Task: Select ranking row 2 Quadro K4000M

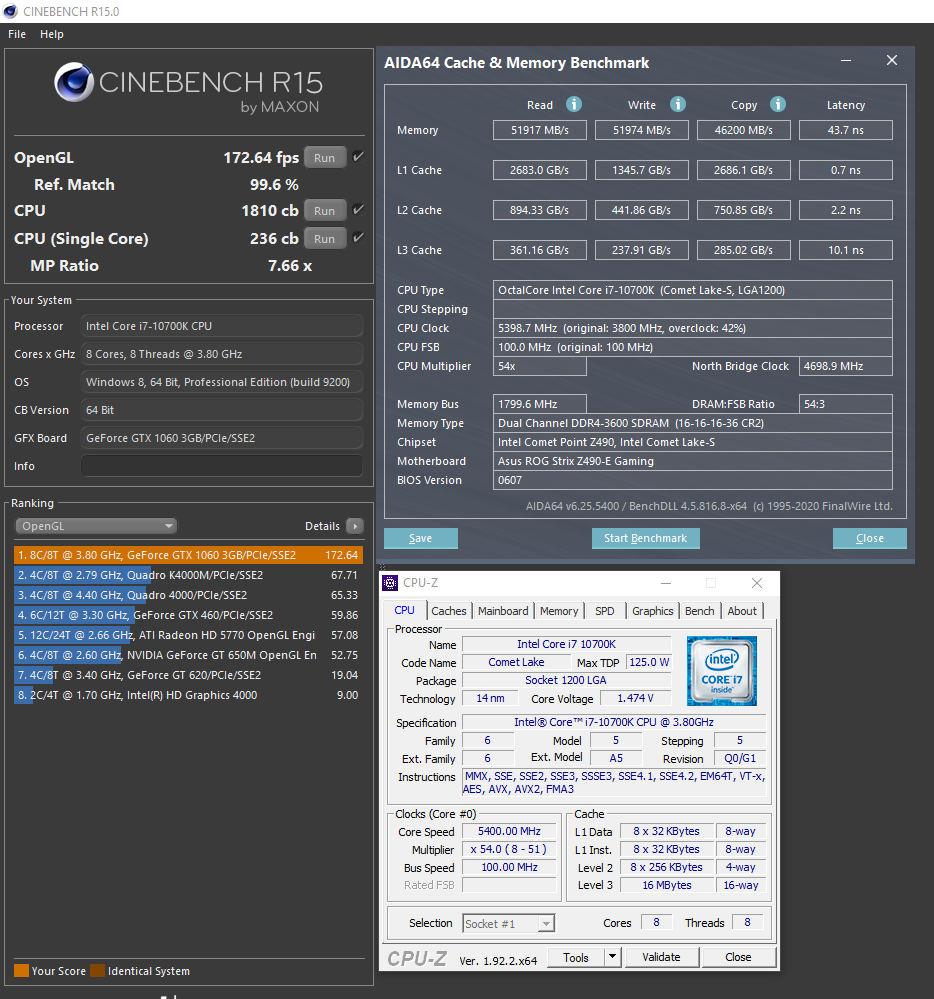Action: pyautogui.click(x=189, y=575)
